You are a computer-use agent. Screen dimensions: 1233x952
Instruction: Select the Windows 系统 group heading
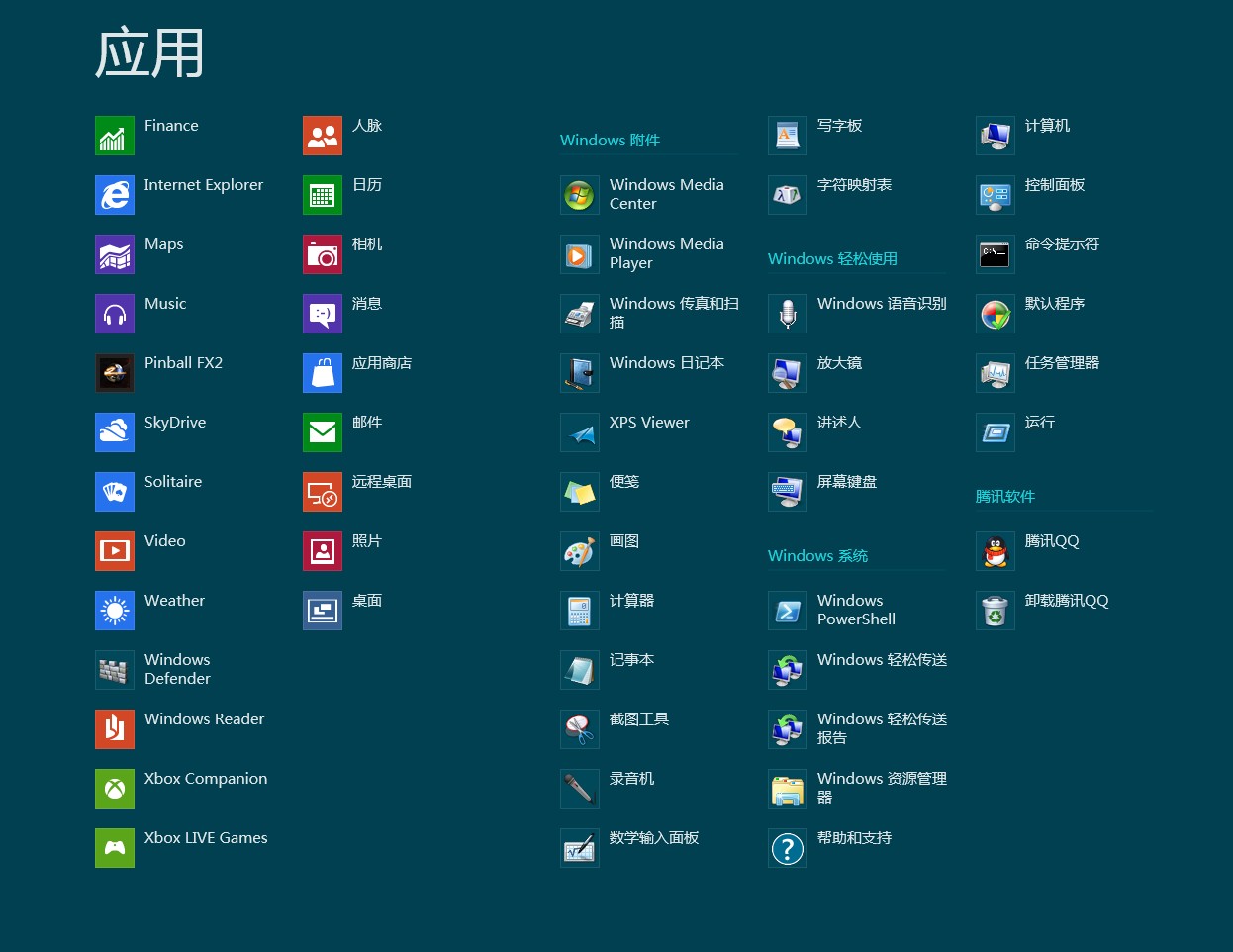pyautogui.click(x=817, y=556)
